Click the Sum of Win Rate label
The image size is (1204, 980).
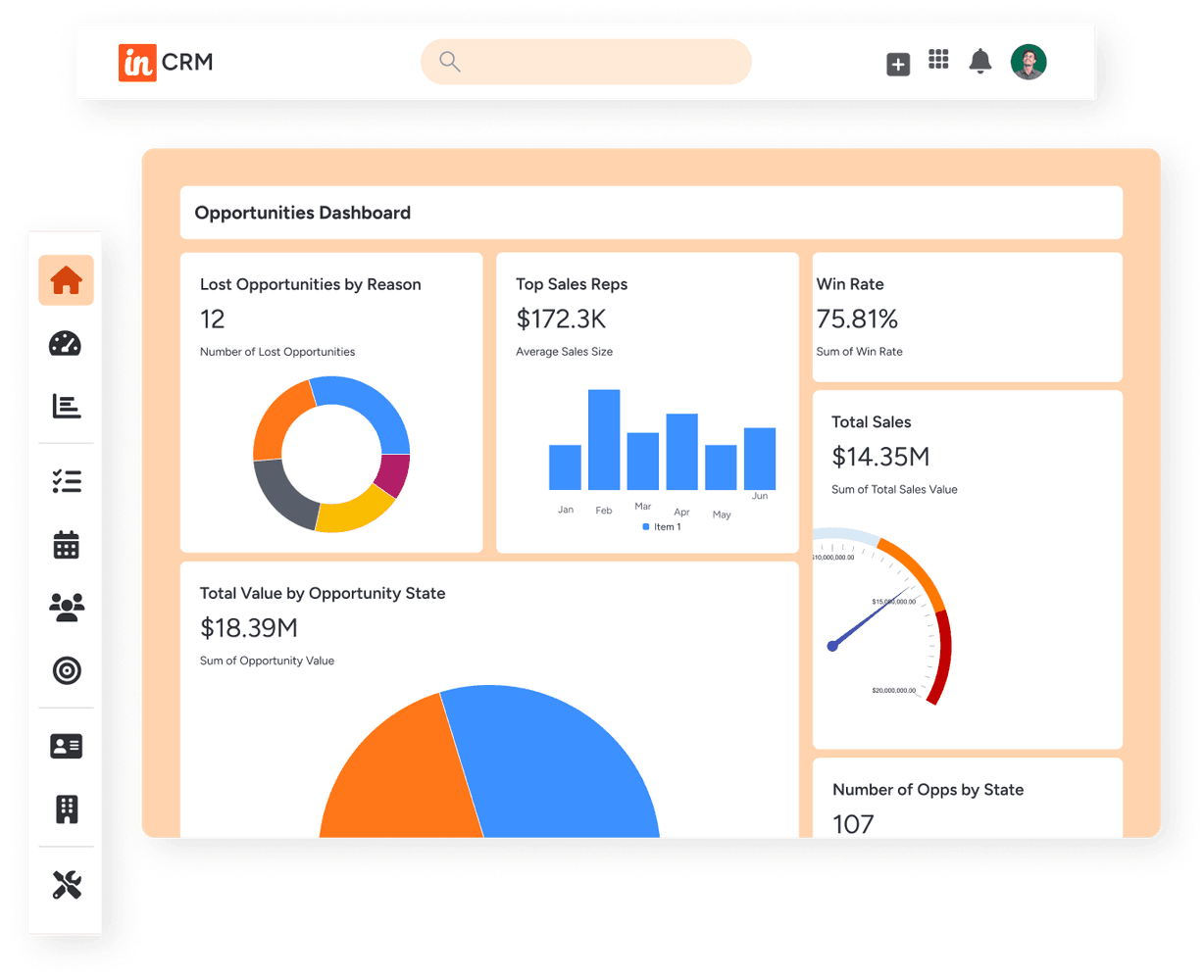click(860, 351)
